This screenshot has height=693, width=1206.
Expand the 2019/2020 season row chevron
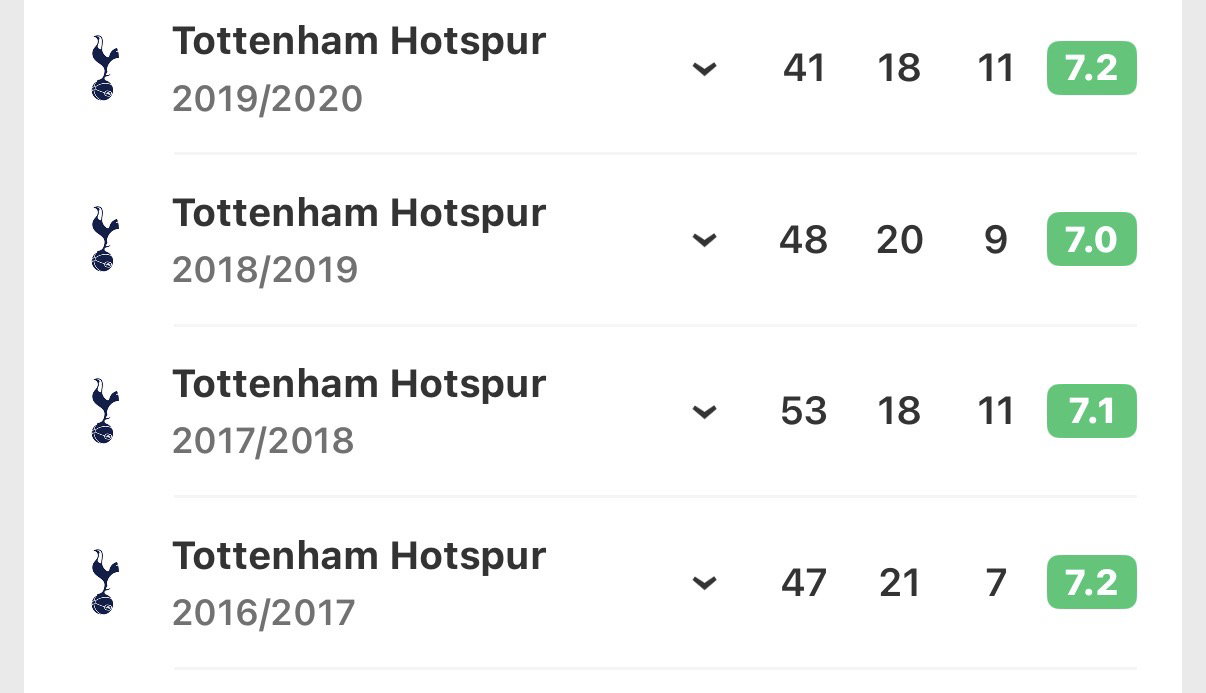coord(705,69)
